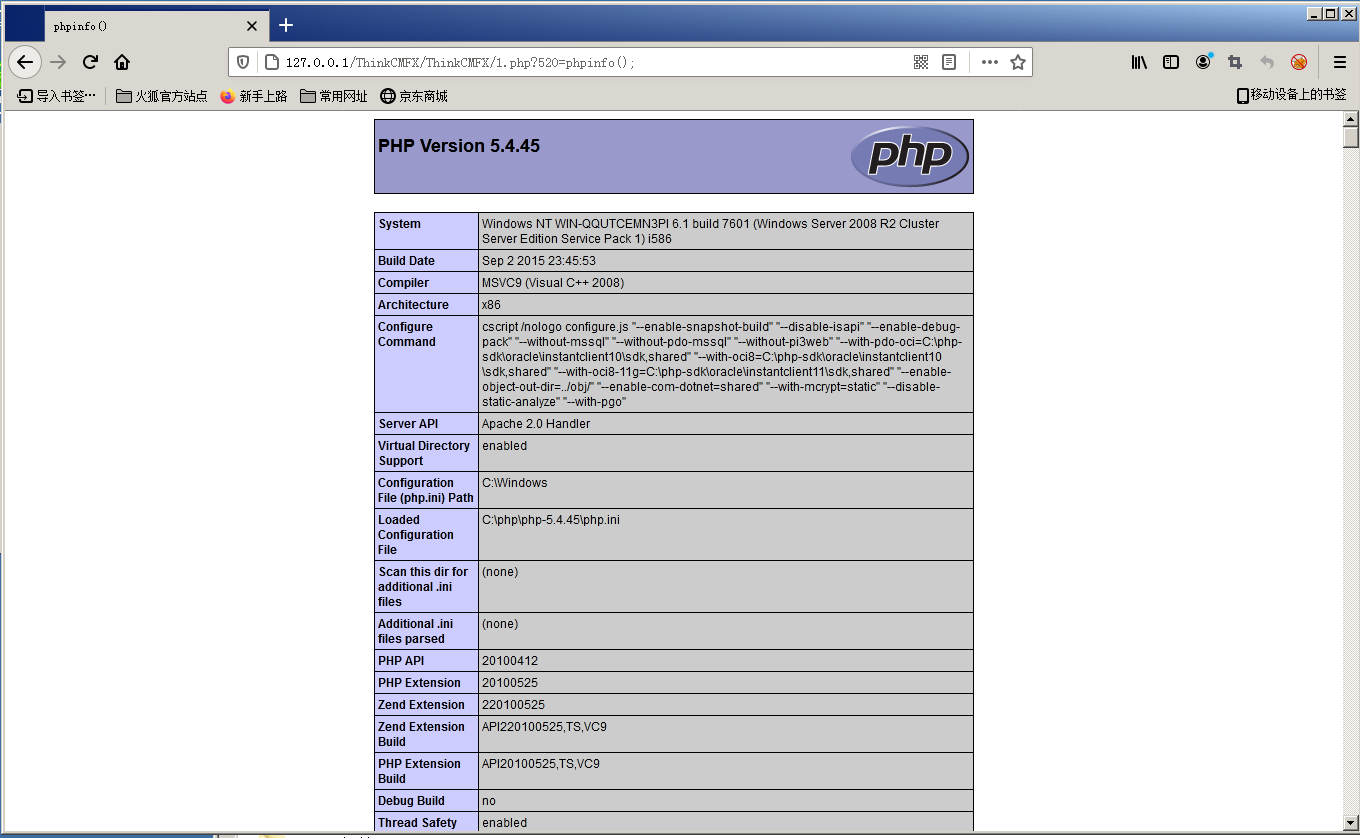Click the browser Back arrow button
This screenshot has height=838, width=1360.
tap(25, 62)
